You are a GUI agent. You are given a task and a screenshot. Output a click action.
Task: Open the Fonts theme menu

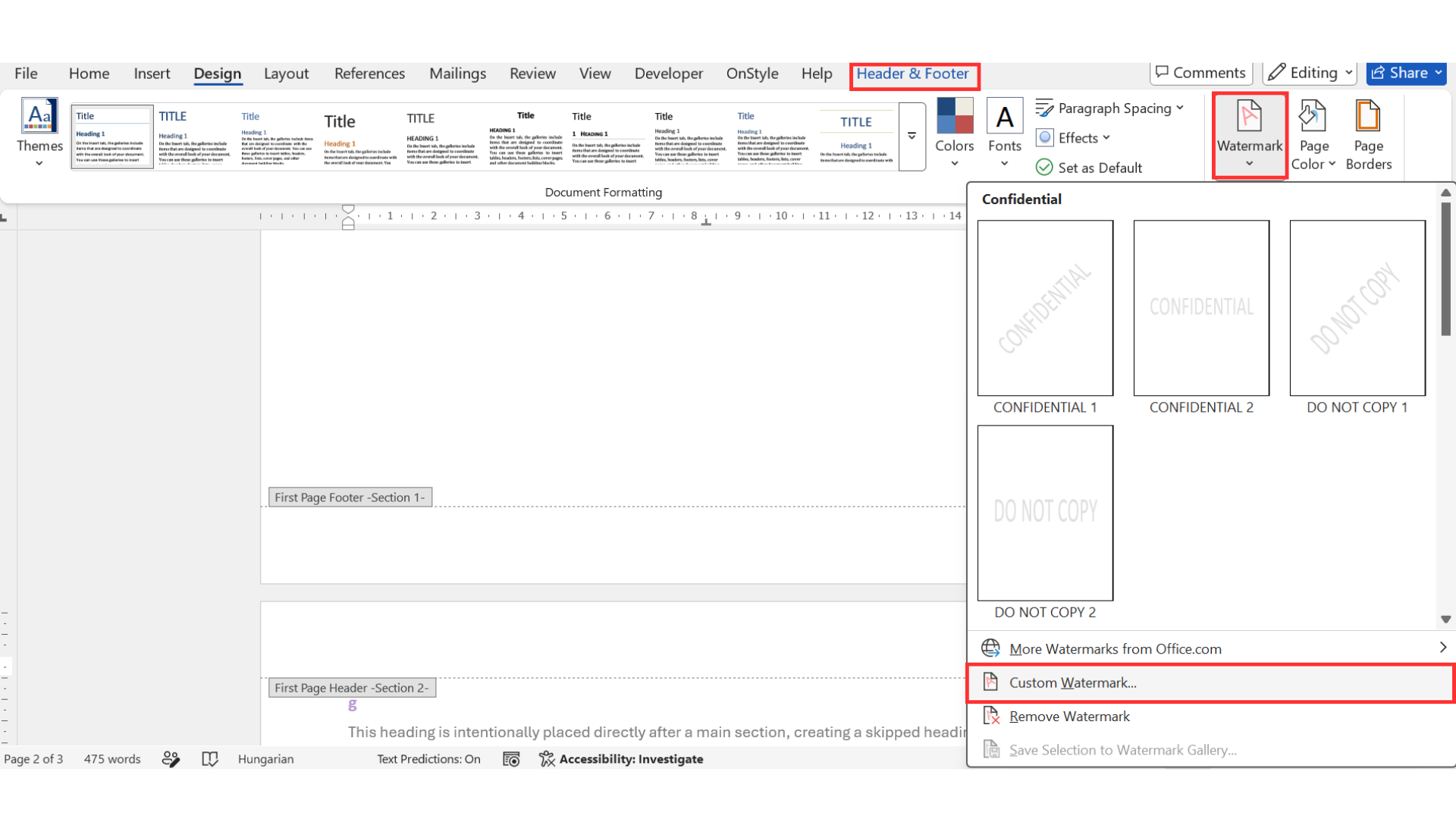[x=1005, y=133]
